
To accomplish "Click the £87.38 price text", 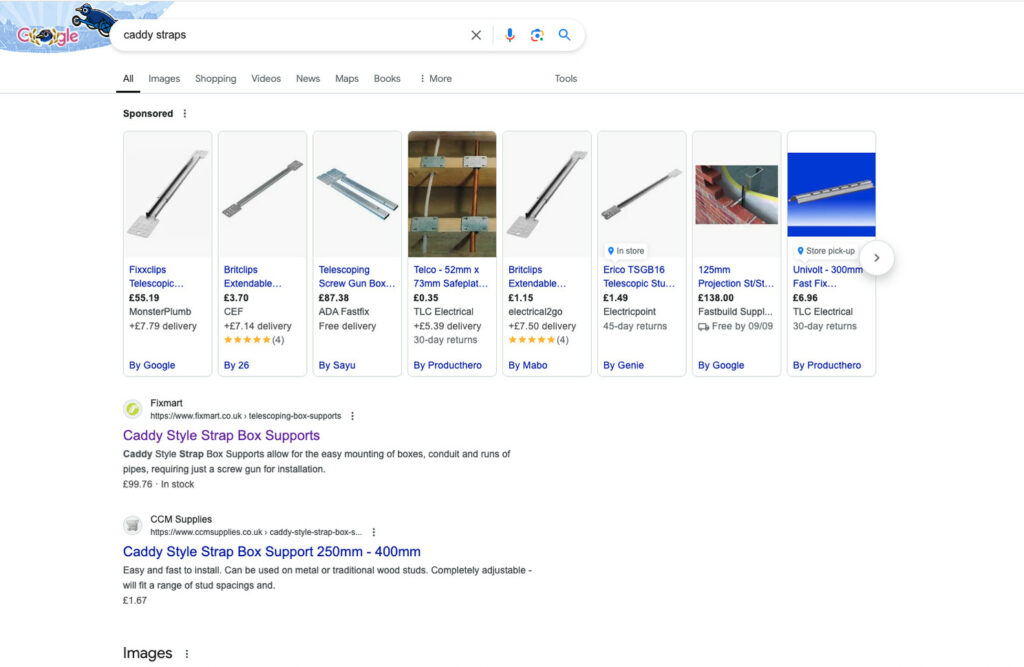I will coord(334,298).
